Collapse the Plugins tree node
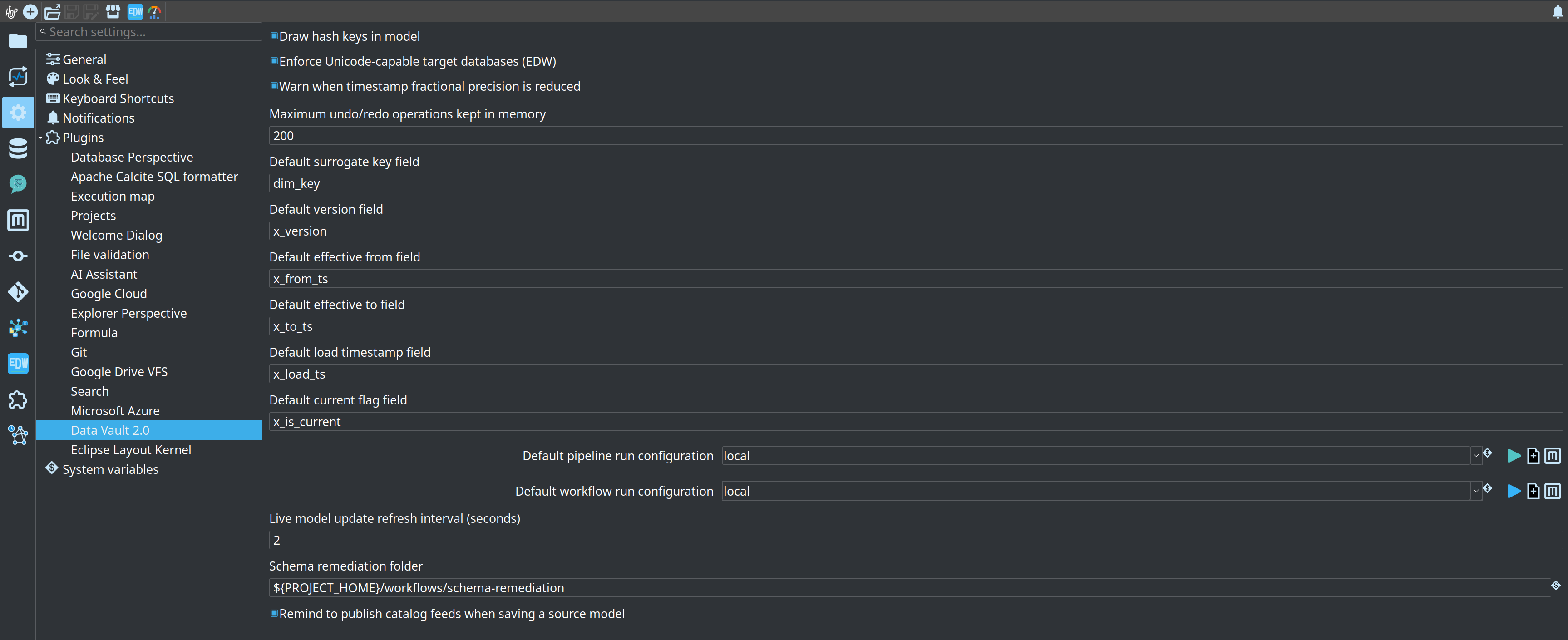 click(x=40, y=138)
